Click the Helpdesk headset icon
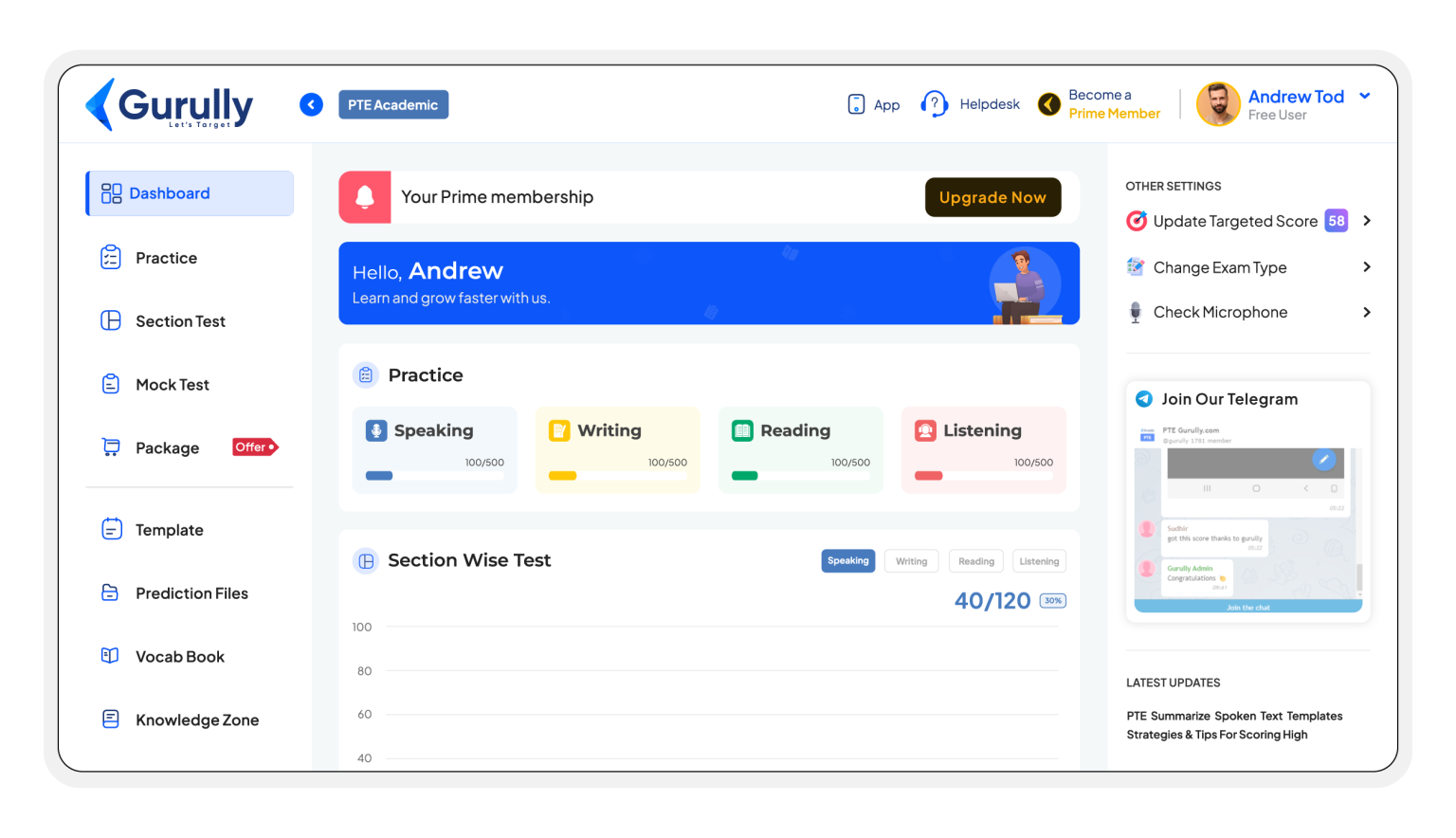This screenshot has width=1456, height=838. pyautogui.click(x=934, y=104)
